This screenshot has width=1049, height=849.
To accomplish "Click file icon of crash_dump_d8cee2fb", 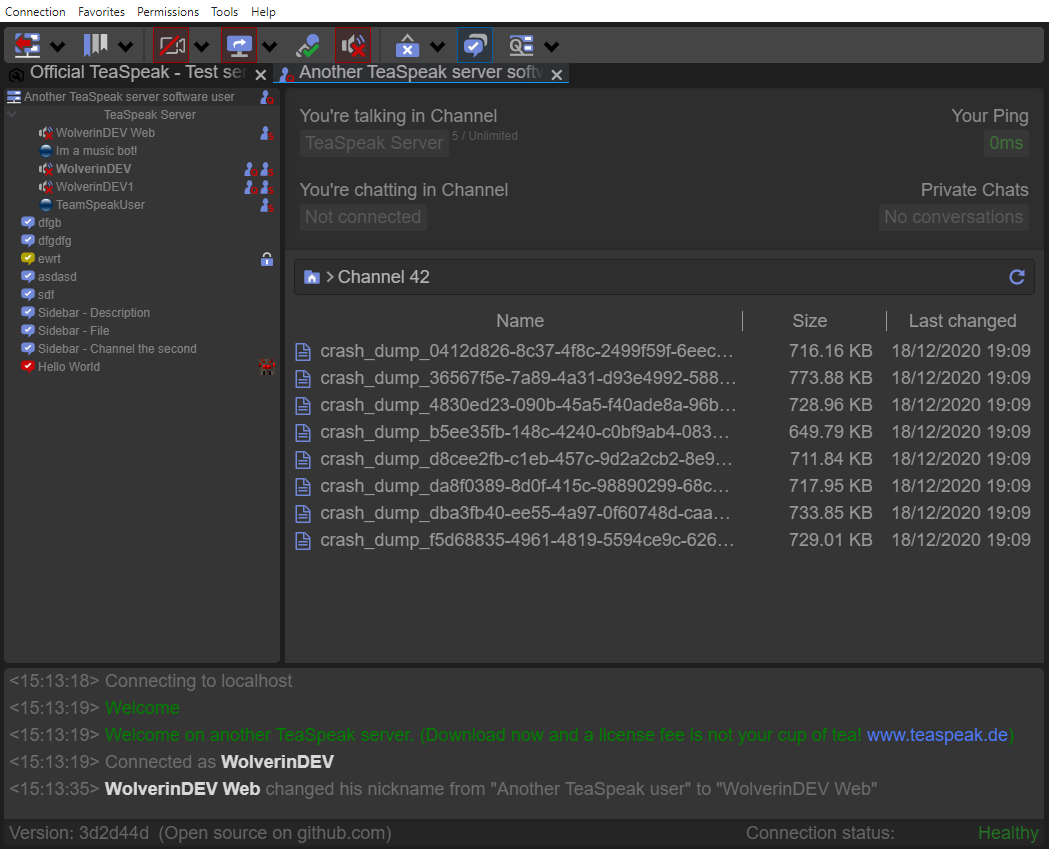I will tap(303, 460).
